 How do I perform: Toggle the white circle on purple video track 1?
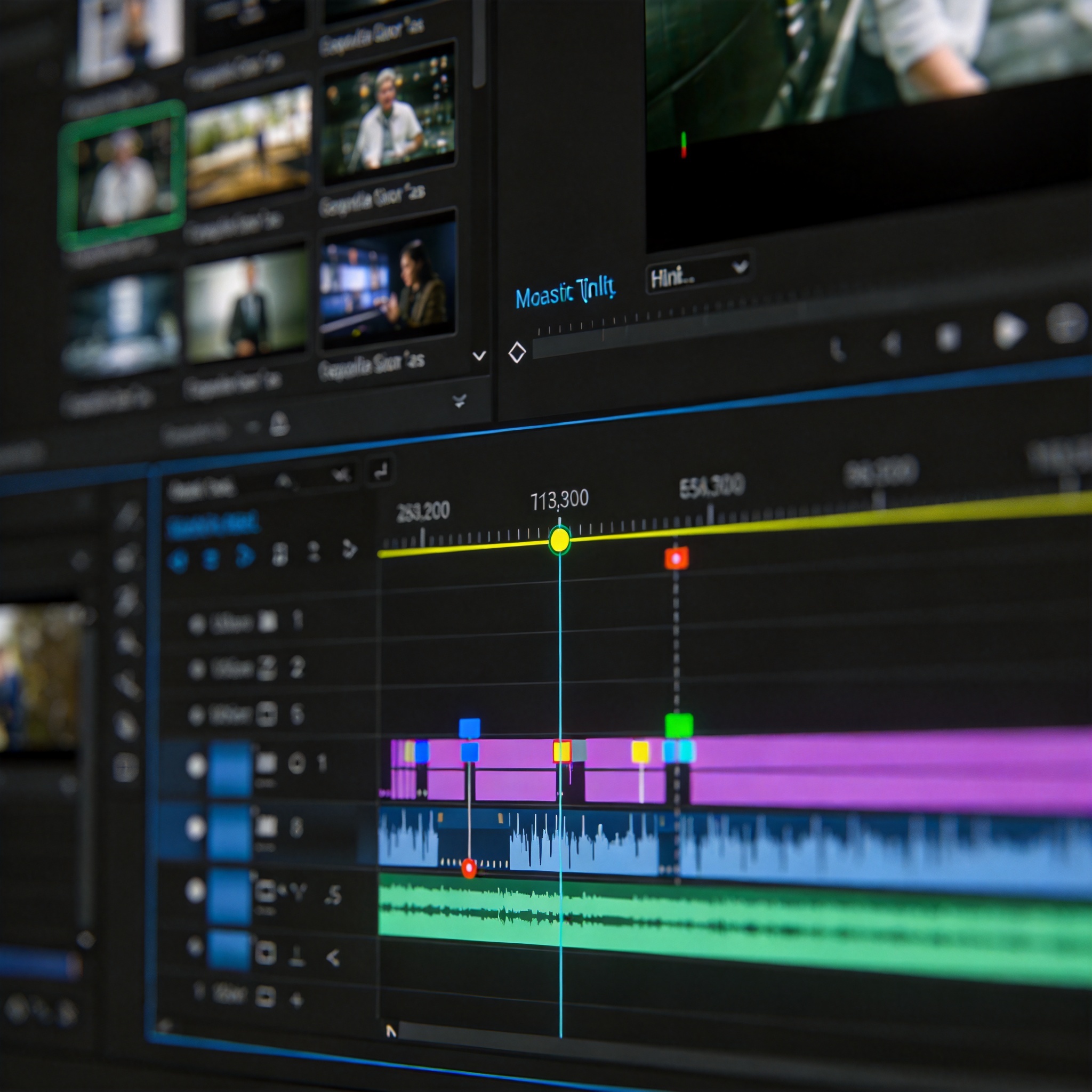pos(196,766)
